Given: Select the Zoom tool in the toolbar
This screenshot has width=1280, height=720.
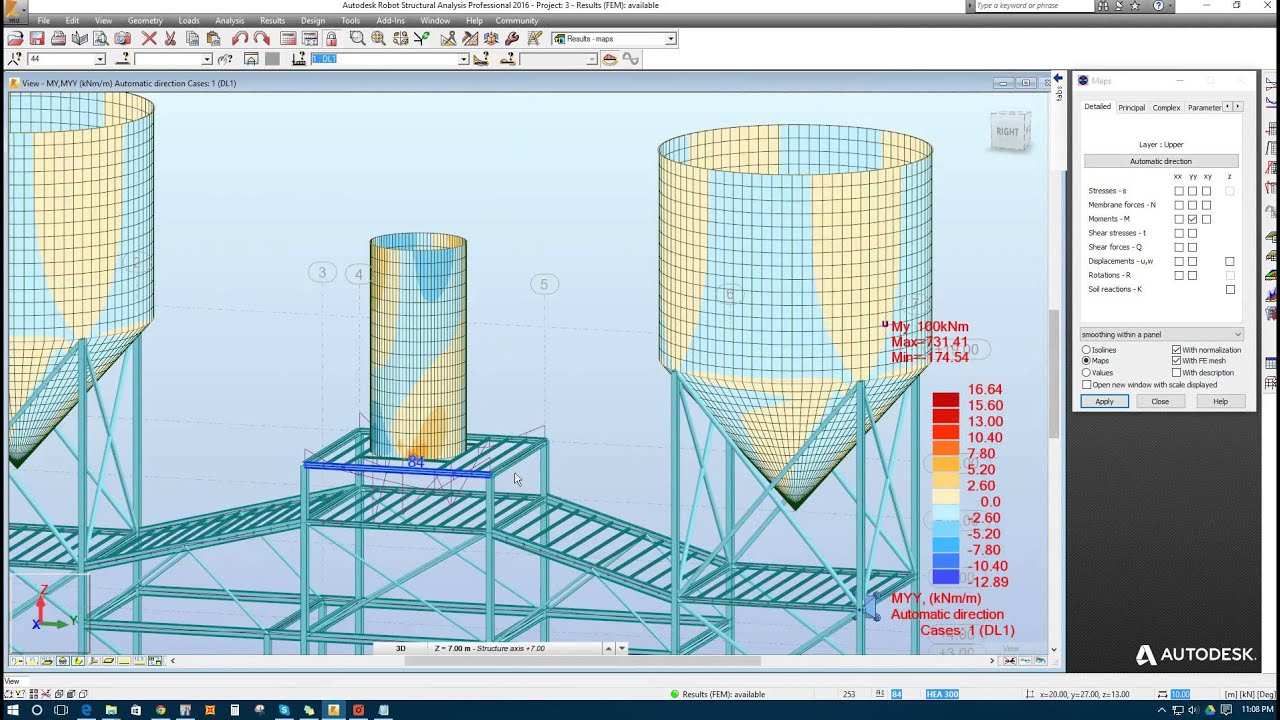Looking at the screenshot, I should click(357, 38).
